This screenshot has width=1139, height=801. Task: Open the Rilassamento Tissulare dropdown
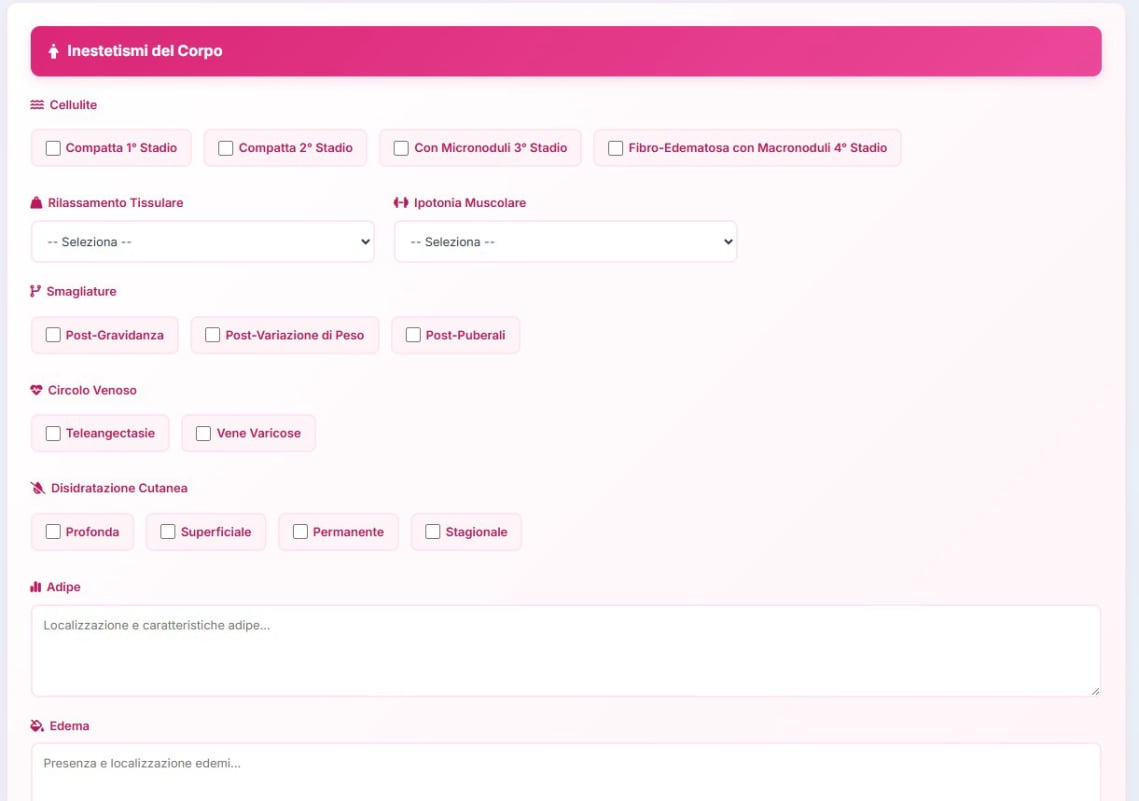coord(203,242)
